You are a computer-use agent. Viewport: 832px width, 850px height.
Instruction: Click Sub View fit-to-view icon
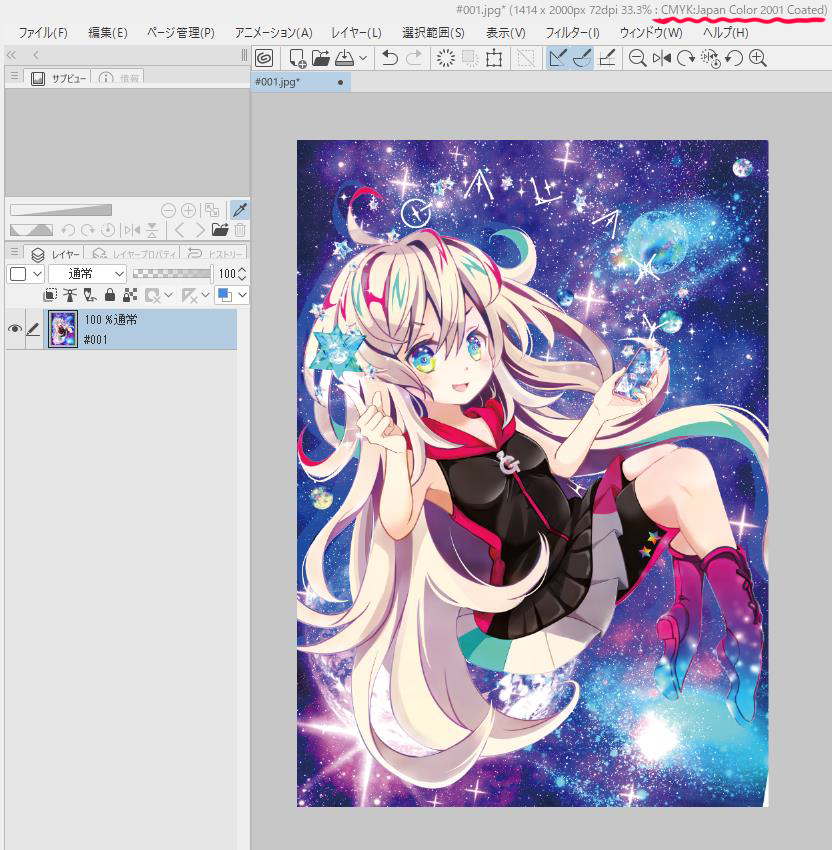pyautogui.click(x=212, y=210)
